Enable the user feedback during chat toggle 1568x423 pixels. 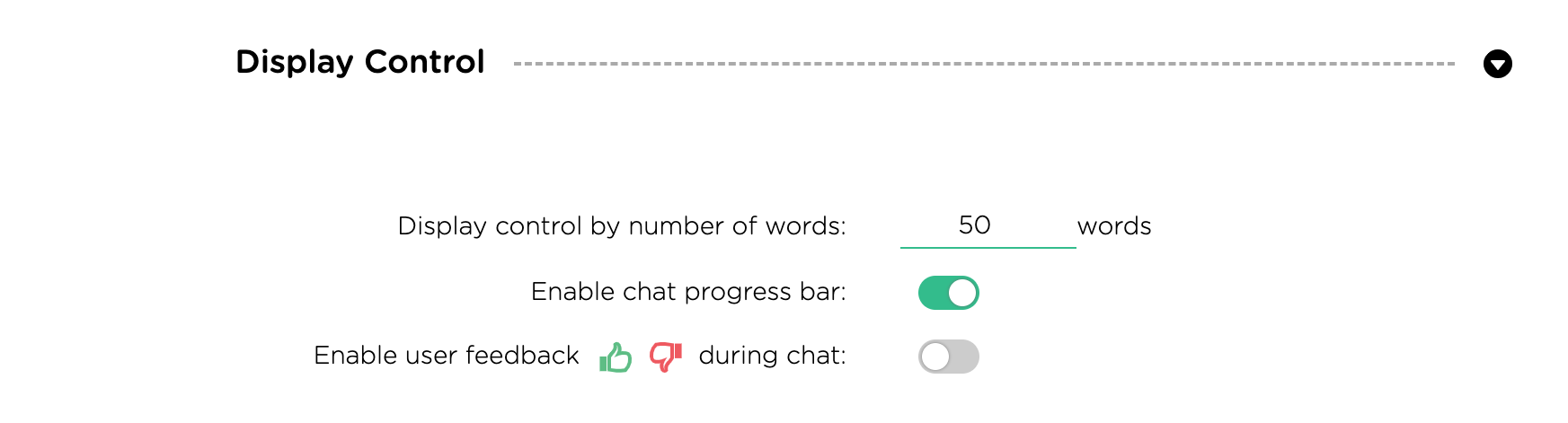click(949, 357)
